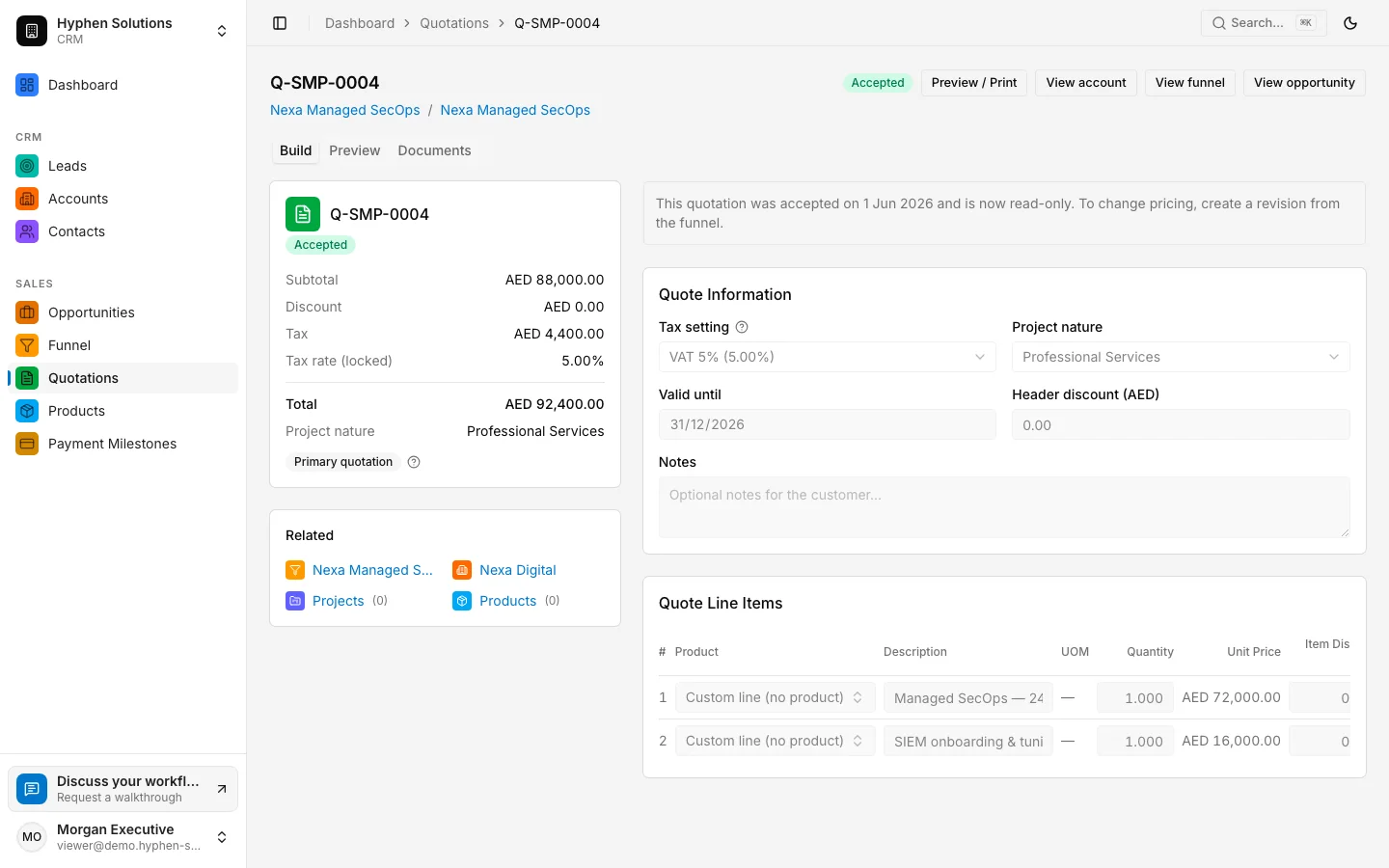1389x868 pixels.
Task: Click the Managed SecOps description field
Action: pyautogui.click(x=968, y=697)
